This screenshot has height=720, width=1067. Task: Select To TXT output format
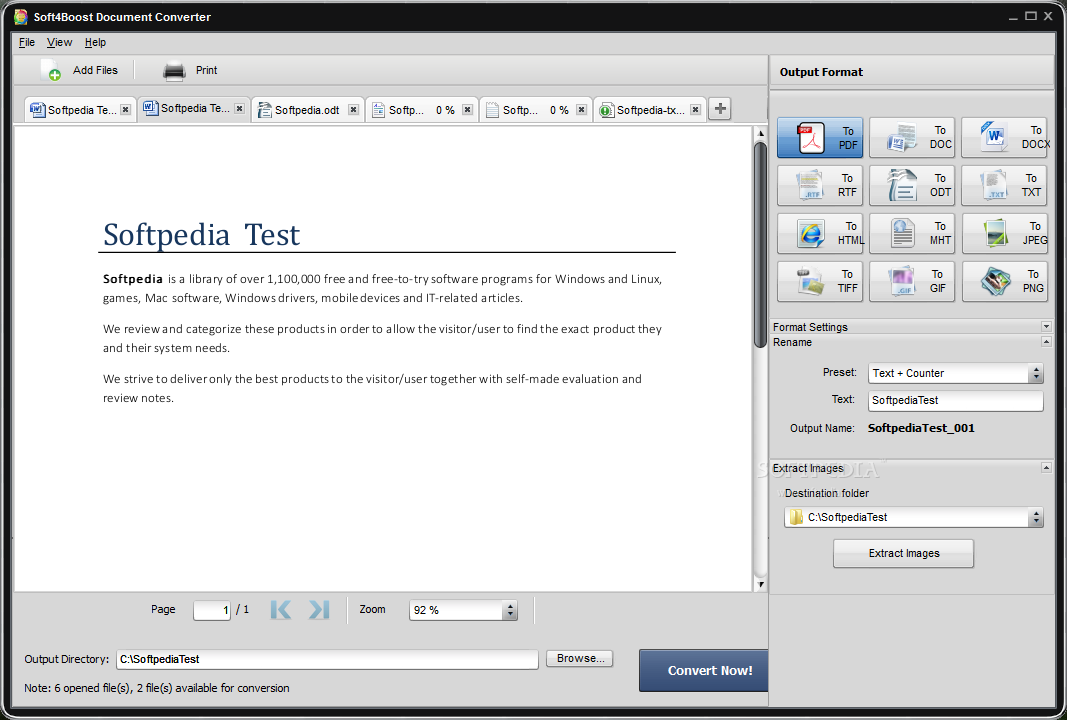pyautogui.click(x=1004, y=185)
